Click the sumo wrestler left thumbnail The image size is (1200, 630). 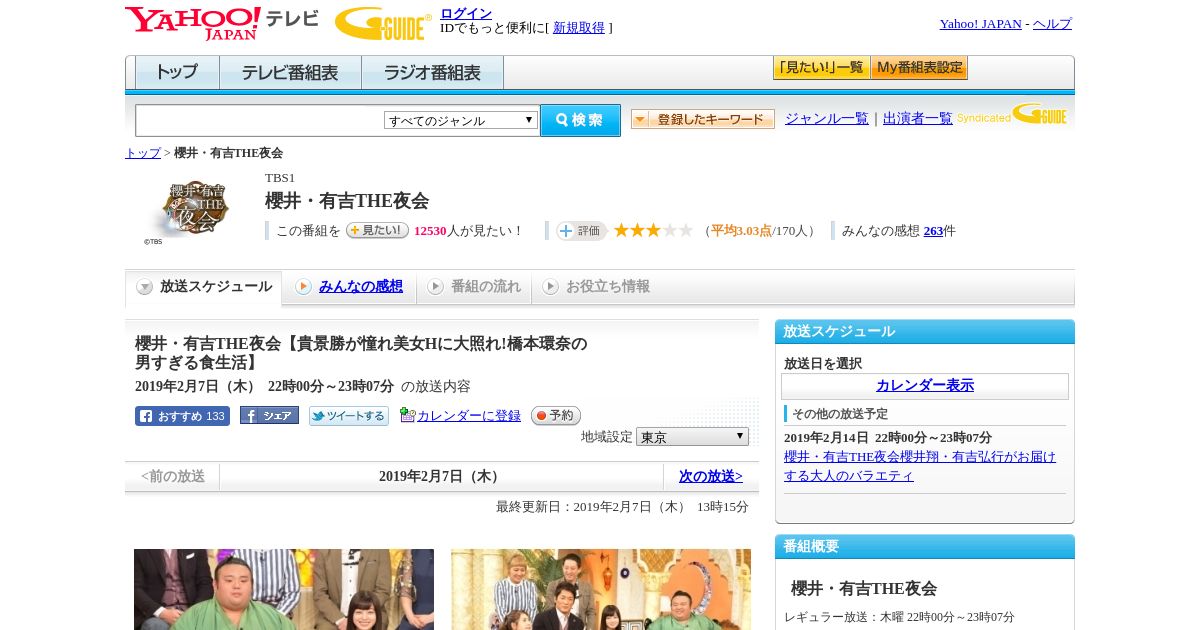tap(284, 589)
